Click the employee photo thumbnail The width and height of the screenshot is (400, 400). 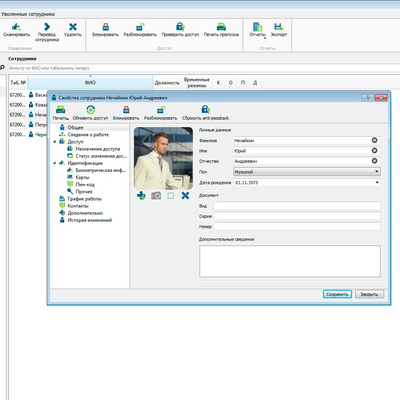(x=163, y=158)
